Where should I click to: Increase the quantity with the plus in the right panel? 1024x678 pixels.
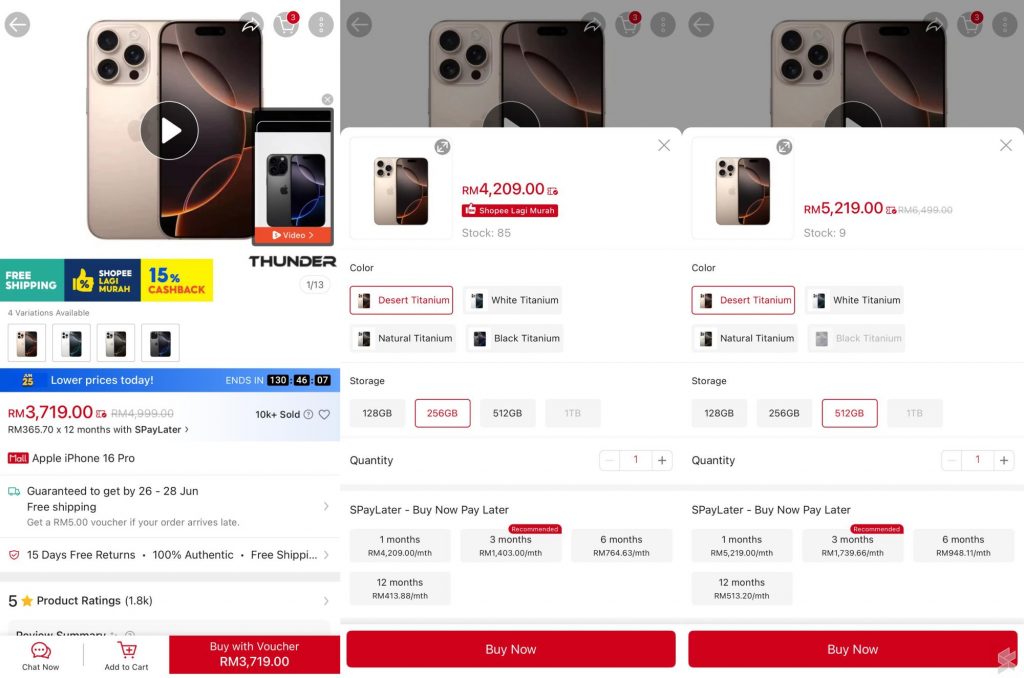(1004, 460)
